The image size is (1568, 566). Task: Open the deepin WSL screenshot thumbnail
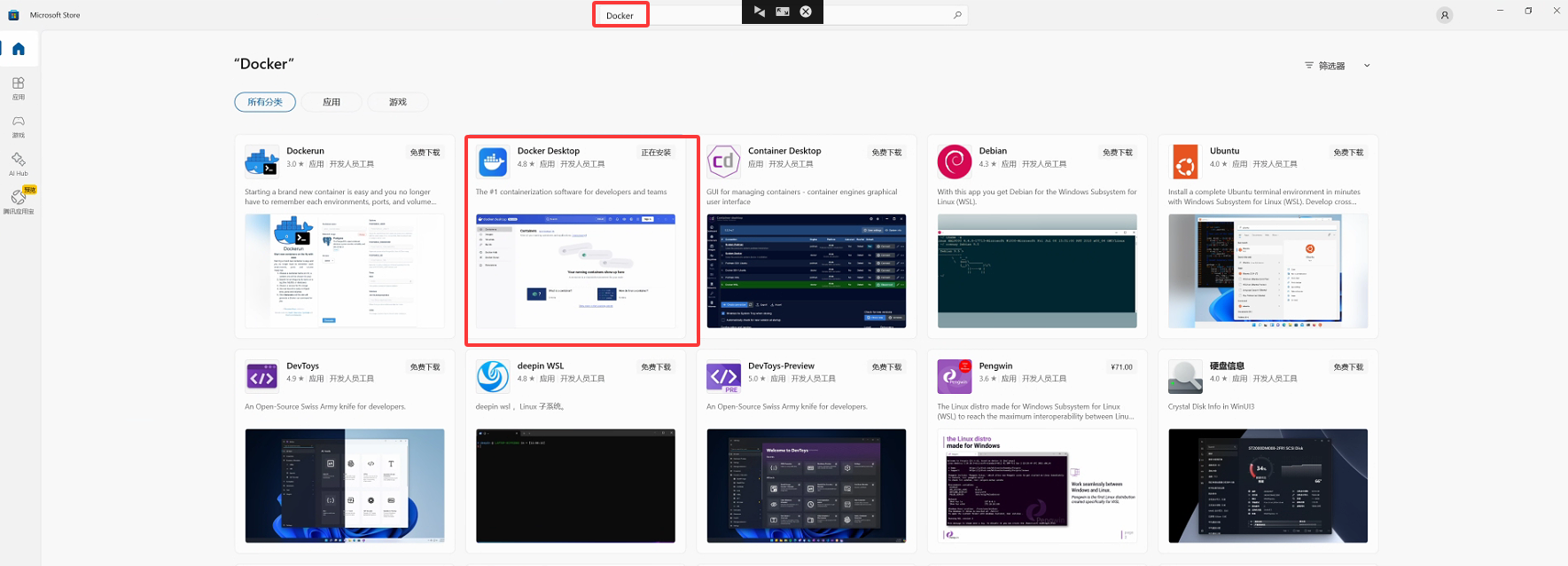click(575, 486)
